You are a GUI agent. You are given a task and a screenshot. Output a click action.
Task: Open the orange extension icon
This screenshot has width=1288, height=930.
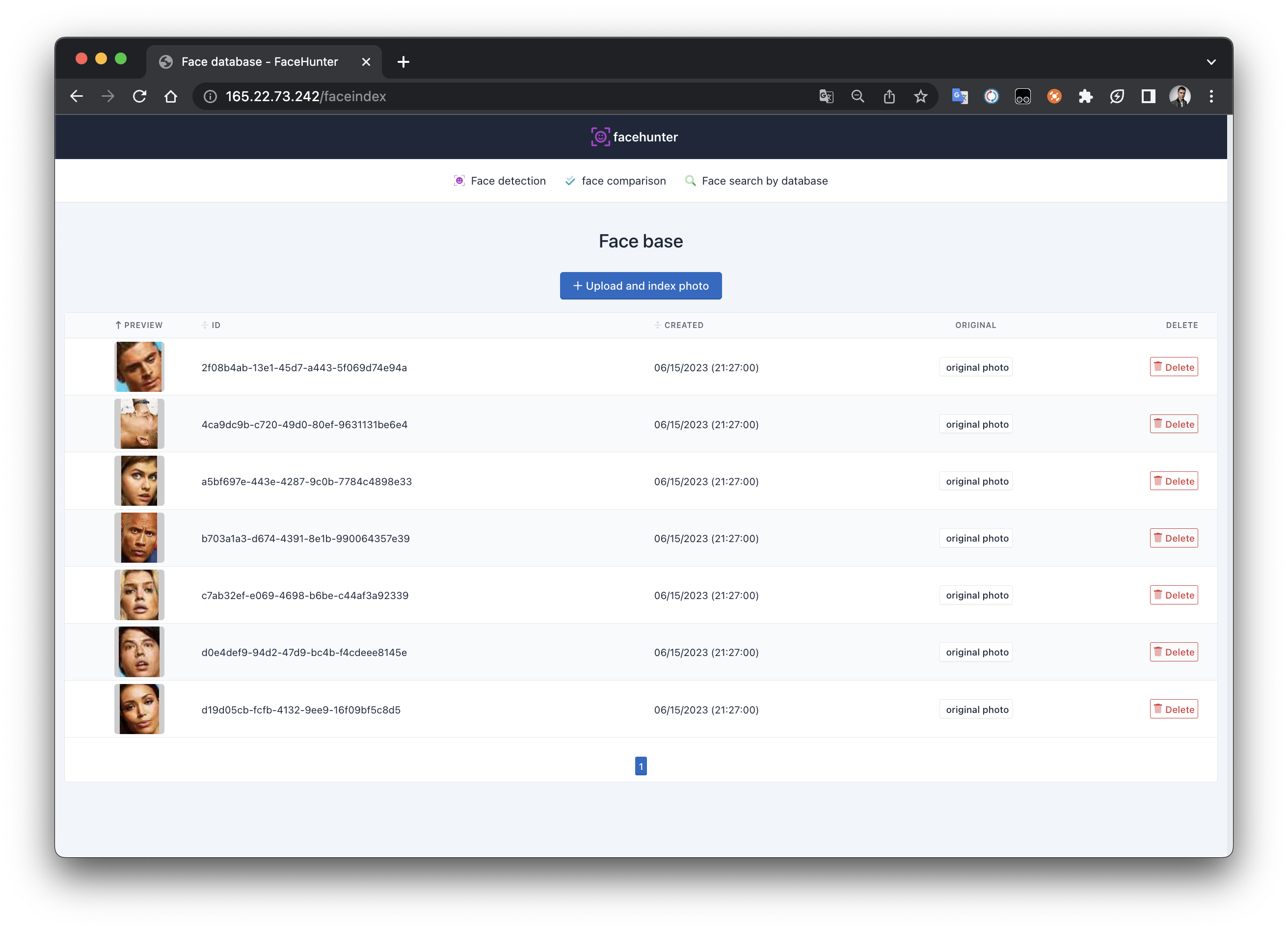click(x=1054, y=97)
